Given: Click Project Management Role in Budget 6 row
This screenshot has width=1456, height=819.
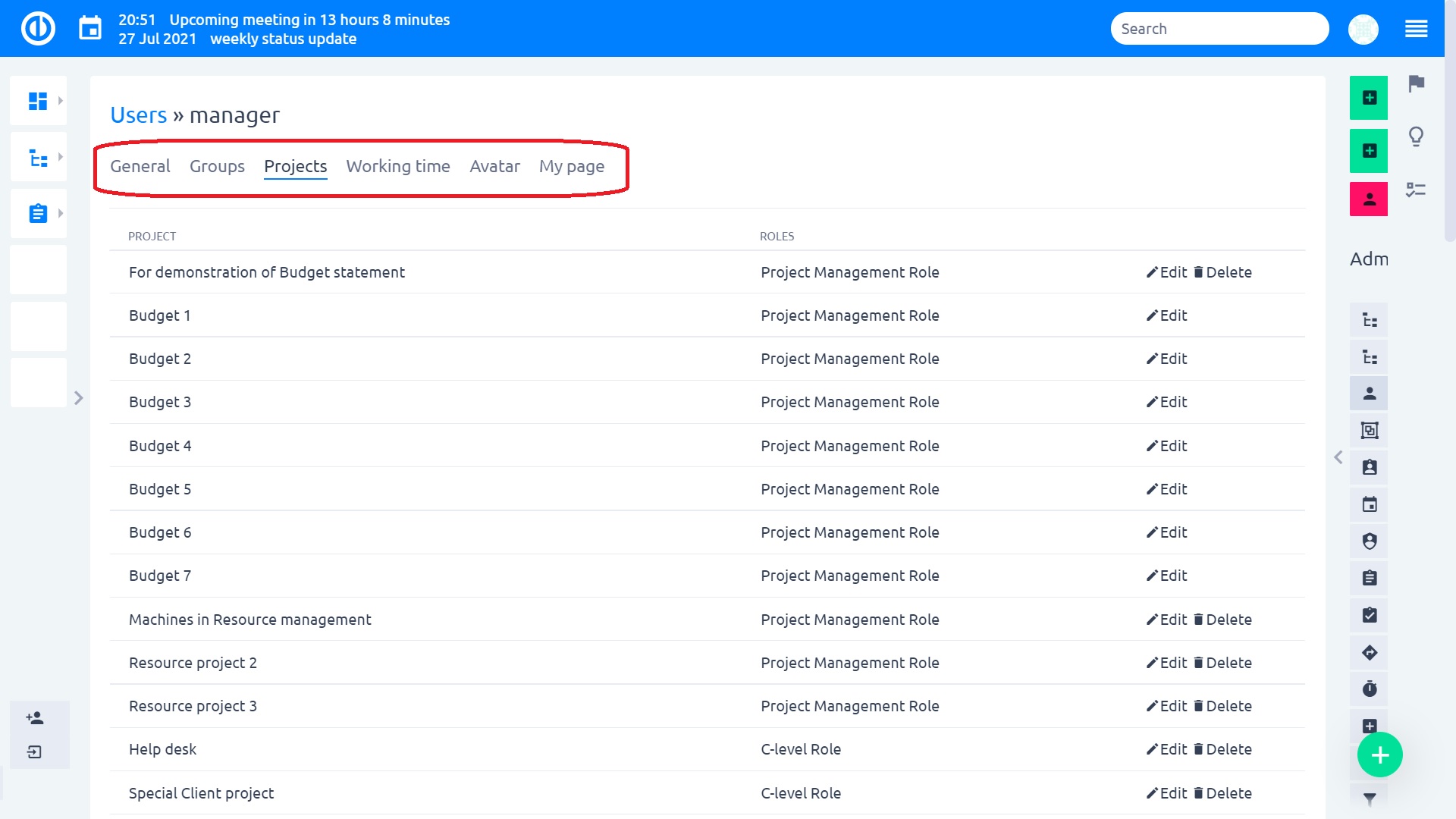Looking at the screenshot, I should pyautogui.click(x=849, y=532).
